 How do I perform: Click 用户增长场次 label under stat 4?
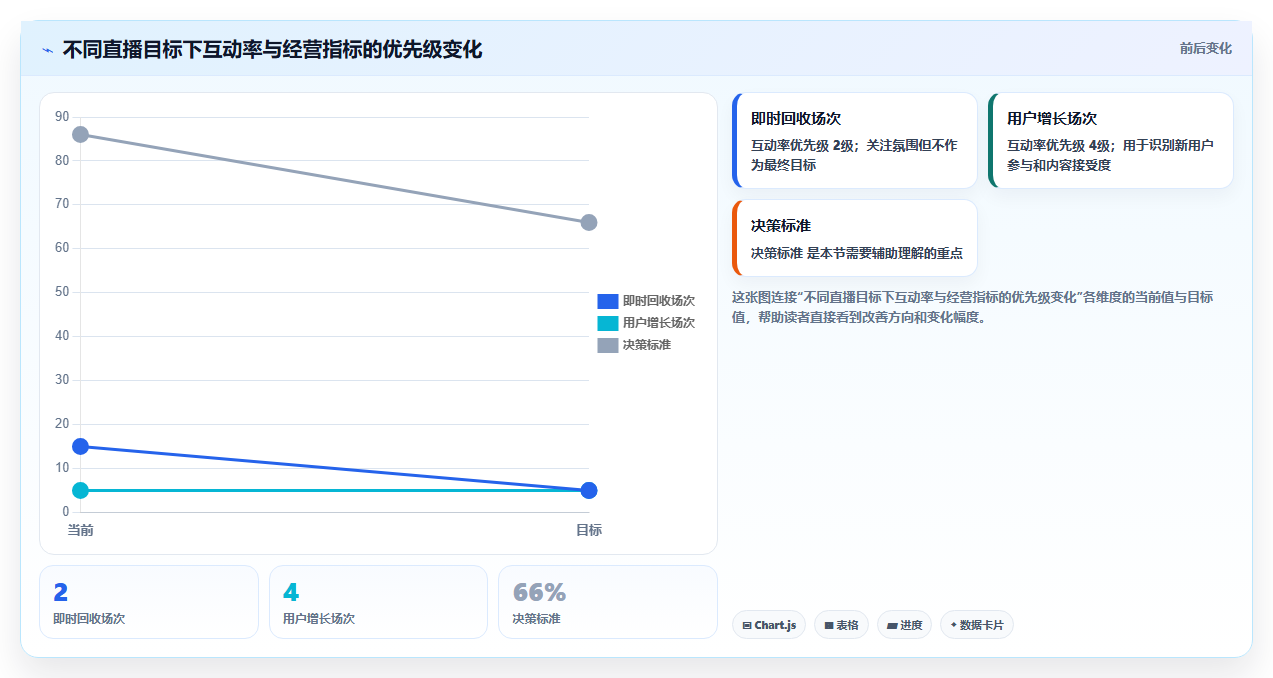pyautogui.click(x=319, y=619)
